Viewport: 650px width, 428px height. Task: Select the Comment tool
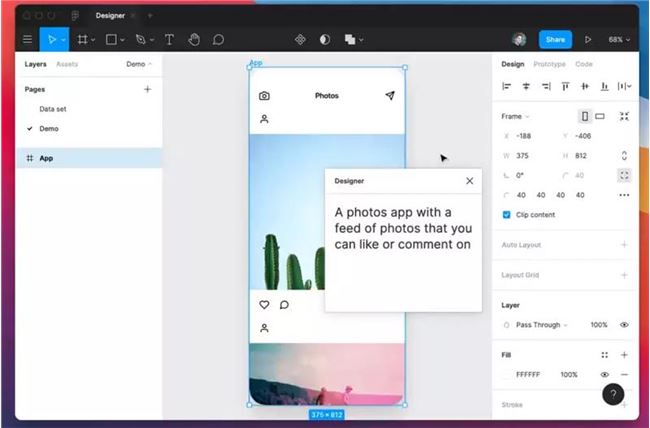(218, 39)
